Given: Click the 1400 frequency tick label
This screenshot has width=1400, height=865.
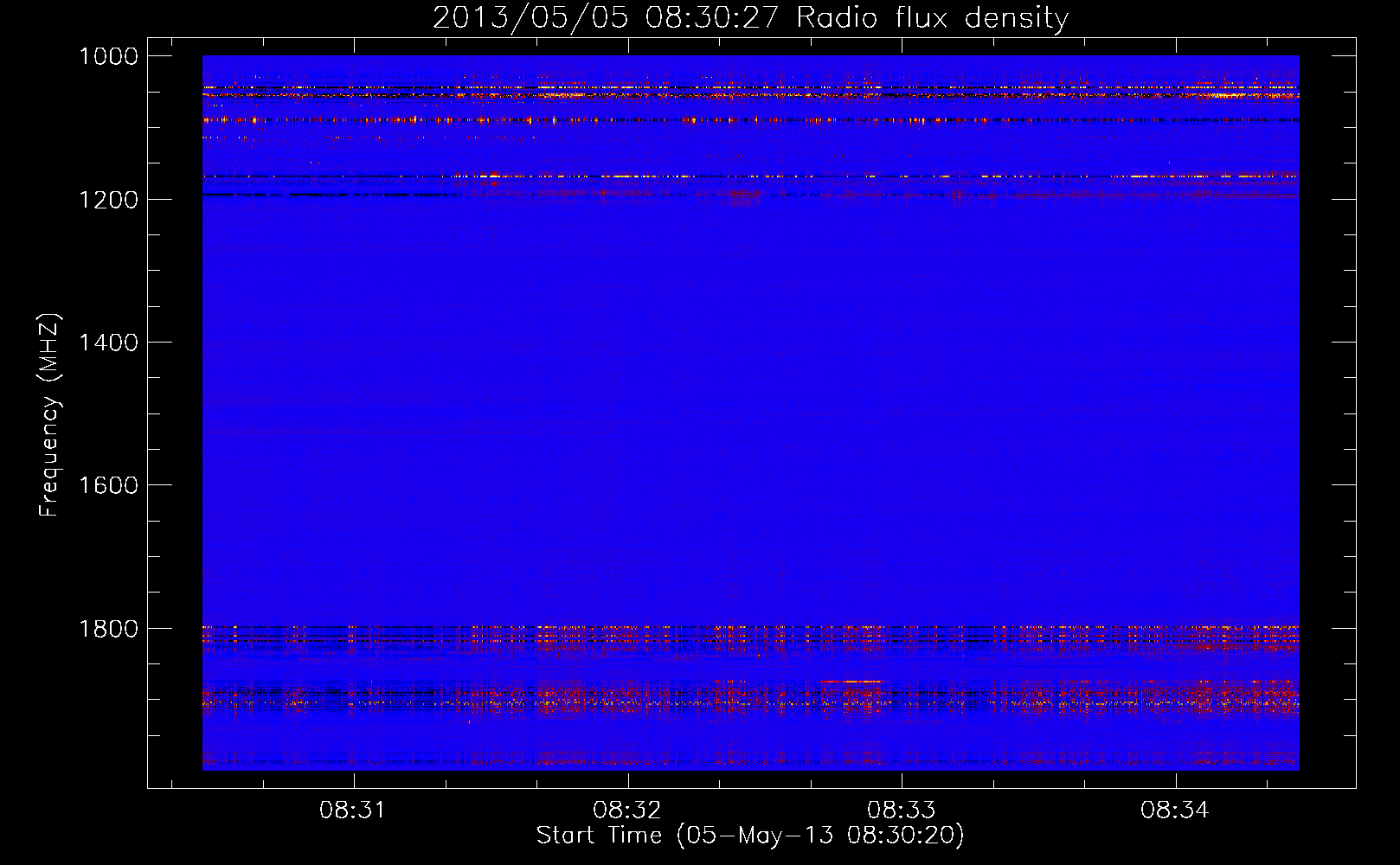Looking at the screenshot, I should tap(108, 343).
